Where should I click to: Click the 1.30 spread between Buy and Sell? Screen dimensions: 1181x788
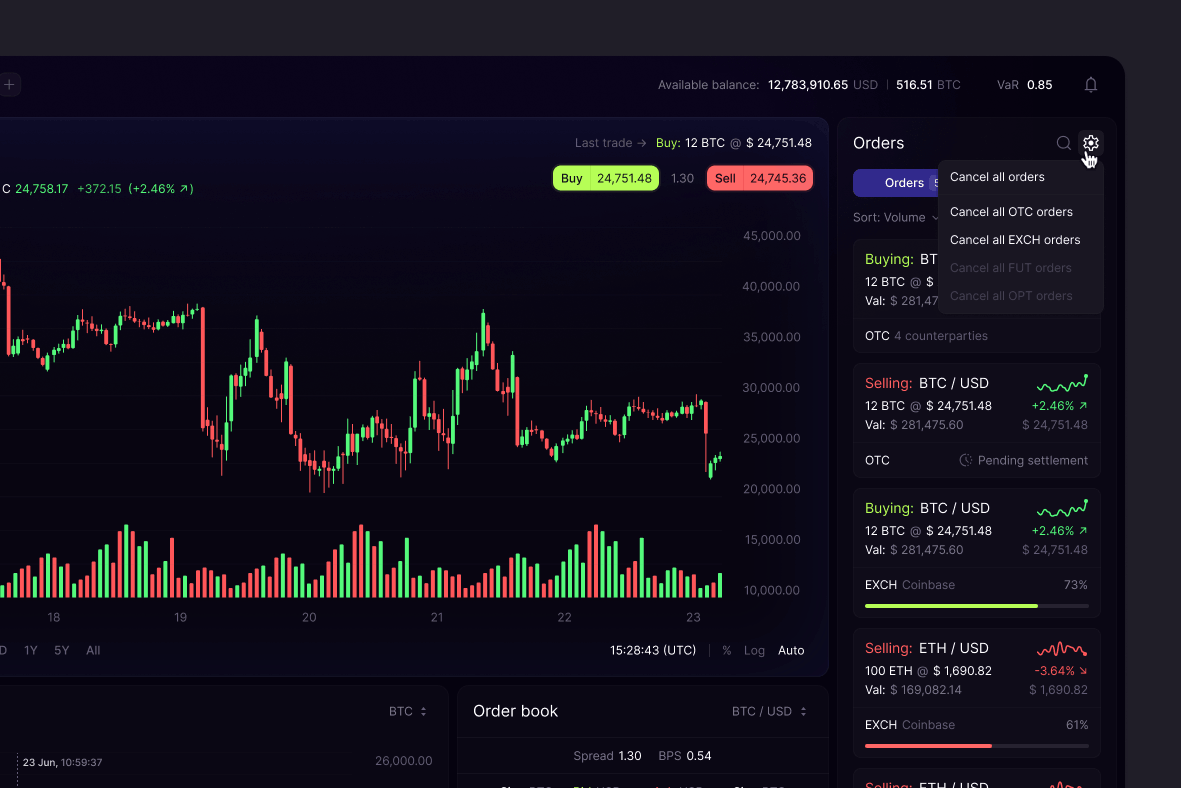(x=682, y=179)
